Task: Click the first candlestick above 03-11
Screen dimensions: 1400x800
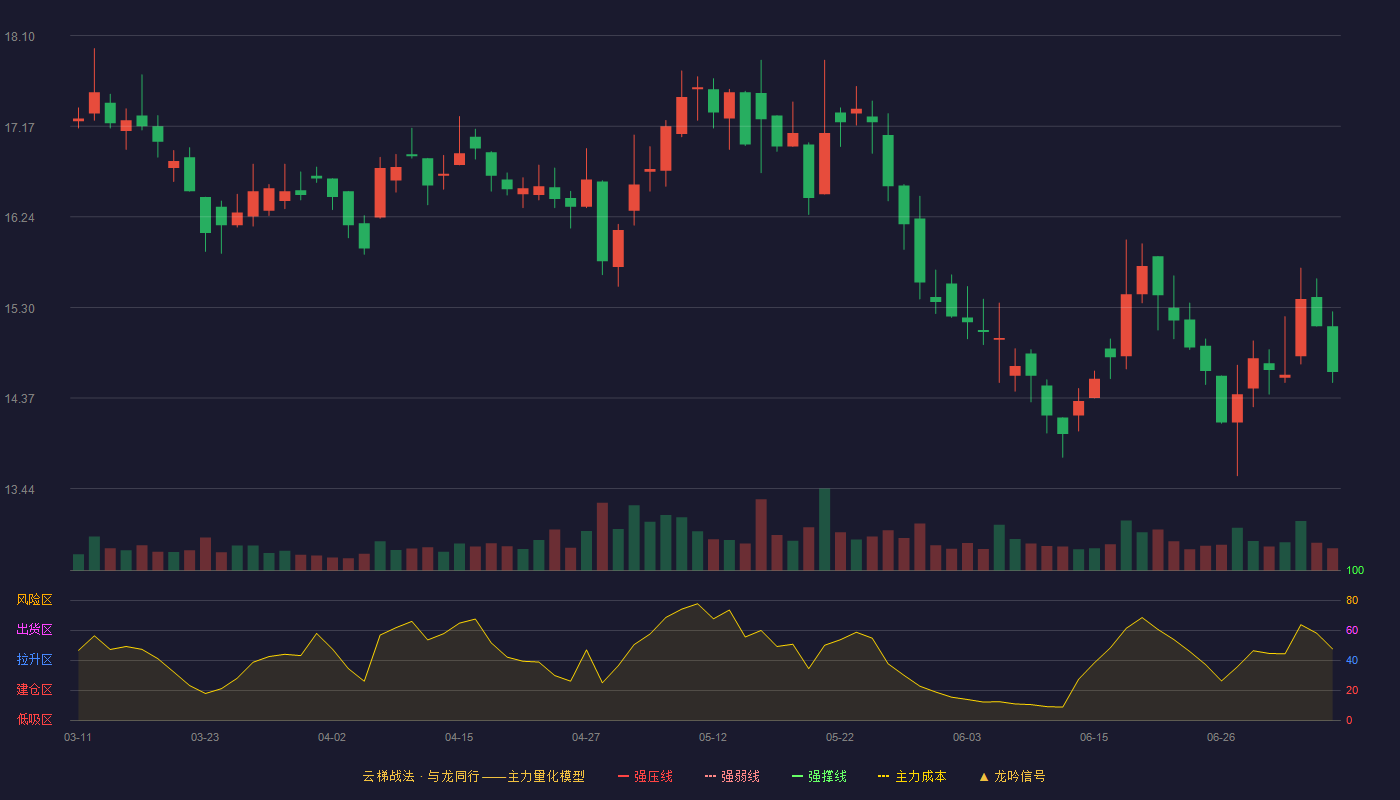Action: click(78, 119)
